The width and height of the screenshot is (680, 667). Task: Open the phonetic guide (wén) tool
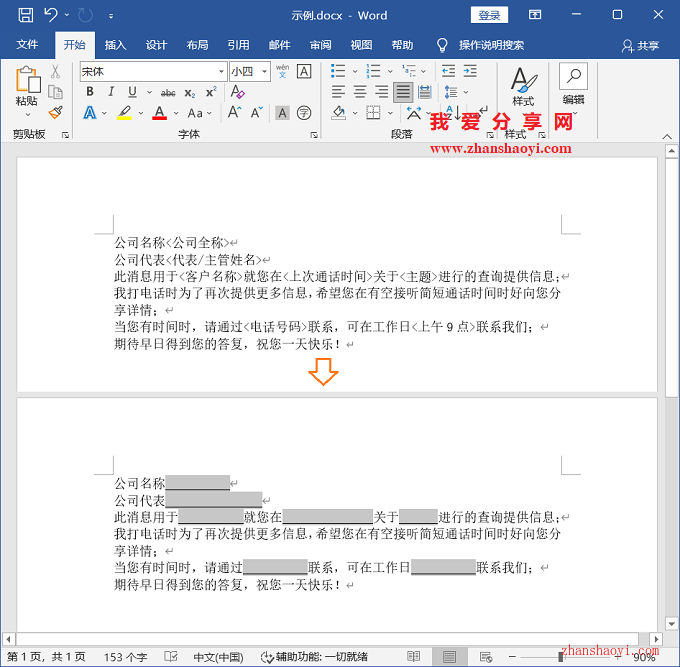[282, 71]
